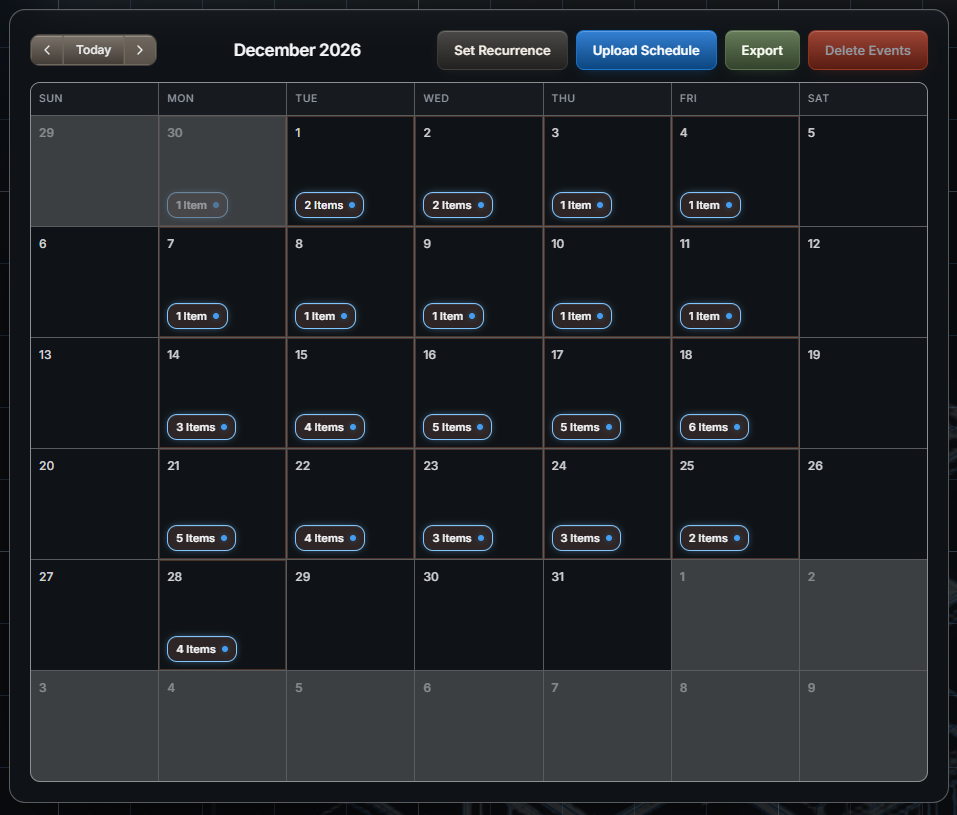Click the TUE column header
The height and width of the screenshot is (815, 957).
click(x=350, y=99)
